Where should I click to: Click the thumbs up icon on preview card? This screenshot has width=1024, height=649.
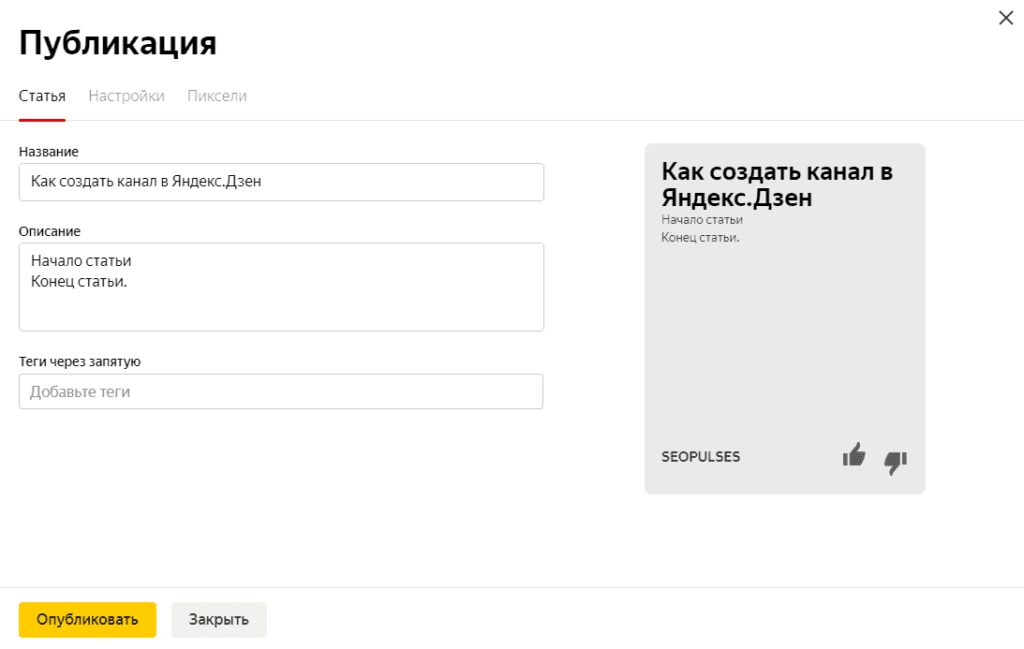(x=854, y=457)
